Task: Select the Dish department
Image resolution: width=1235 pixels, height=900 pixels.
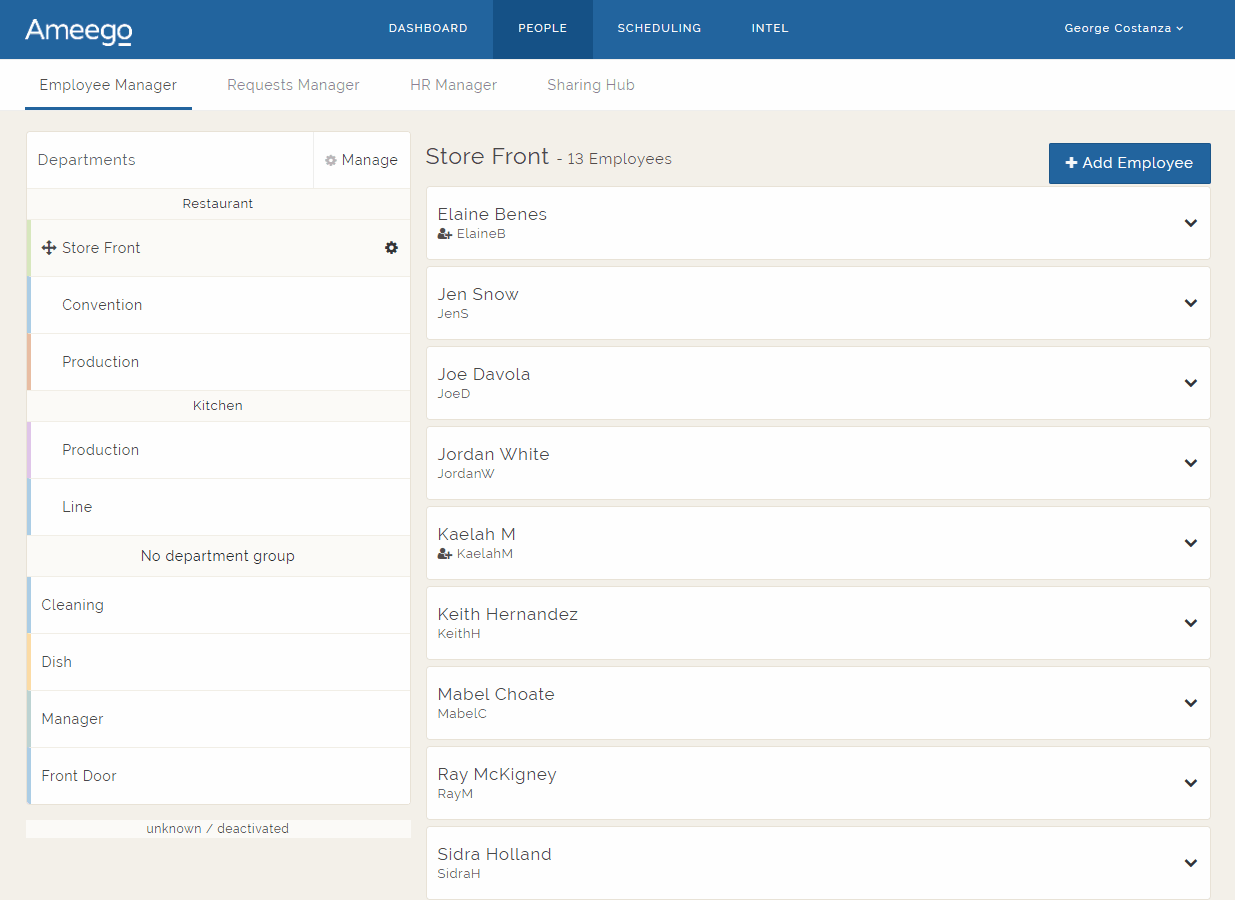Action: [57, 662]
